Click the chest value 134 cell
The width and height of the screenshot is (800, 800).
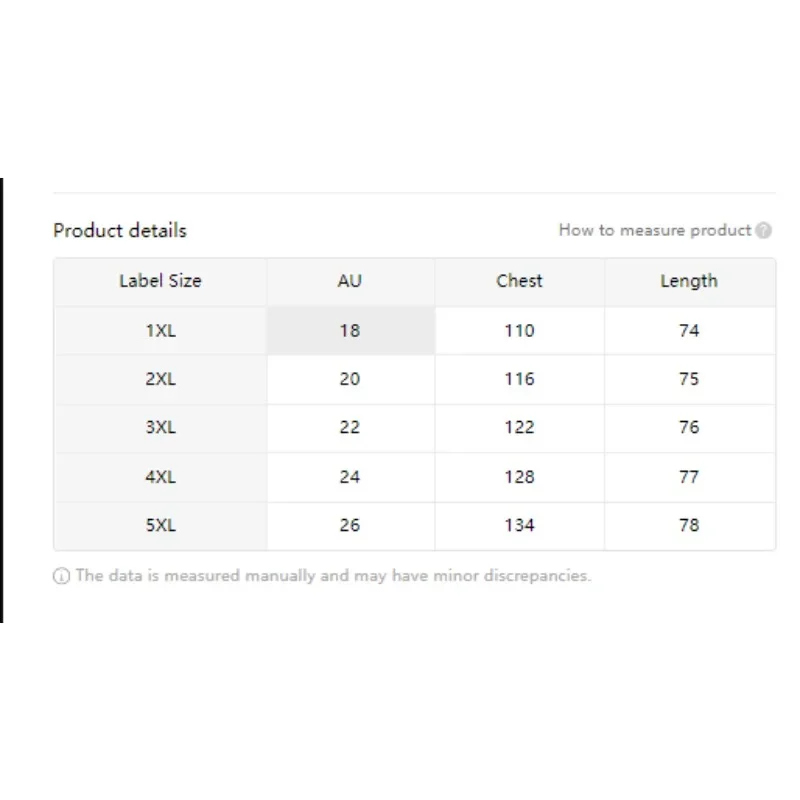point(519,526)
